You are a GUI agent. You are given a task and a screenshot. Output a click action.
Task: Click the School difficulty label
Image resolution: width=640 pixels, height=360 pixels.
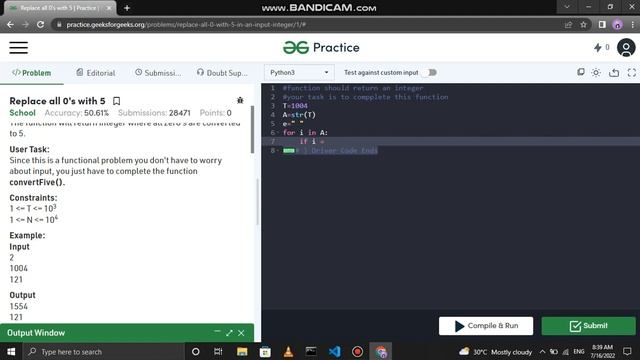coord(22,113)
